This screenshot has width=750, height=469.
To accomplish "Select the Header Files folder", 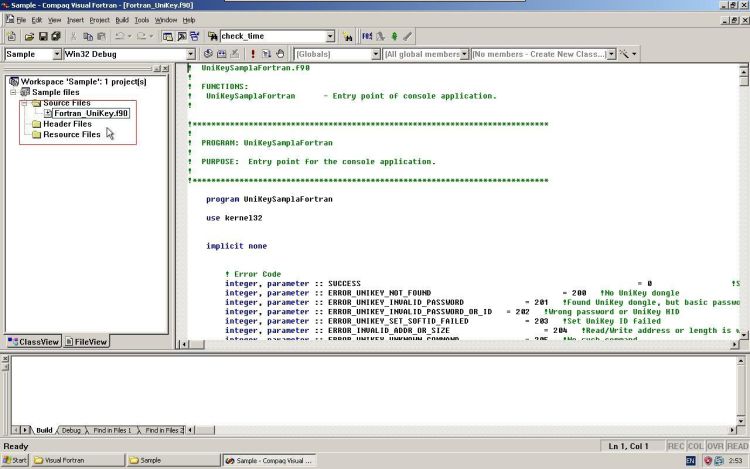I will pyautogui.click(x=67, y=124).
